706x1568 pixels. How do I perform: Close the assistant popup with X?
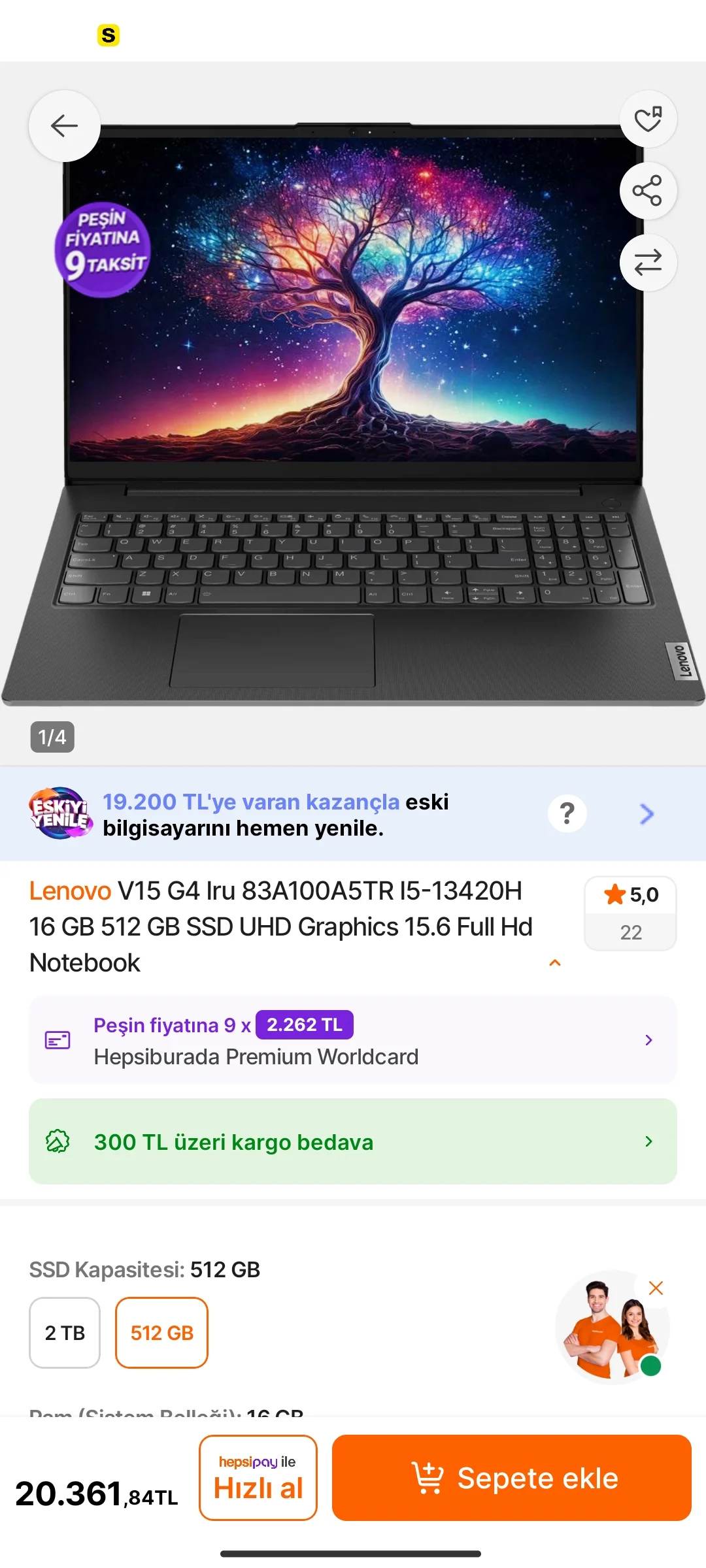click(656, 1288)
